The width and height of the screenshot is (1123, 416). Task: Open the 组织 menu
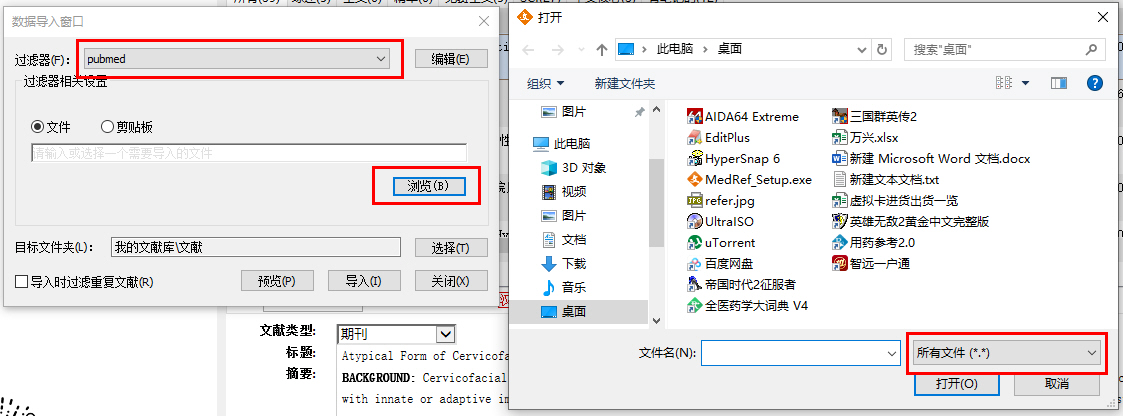click(x=546, y=84)
